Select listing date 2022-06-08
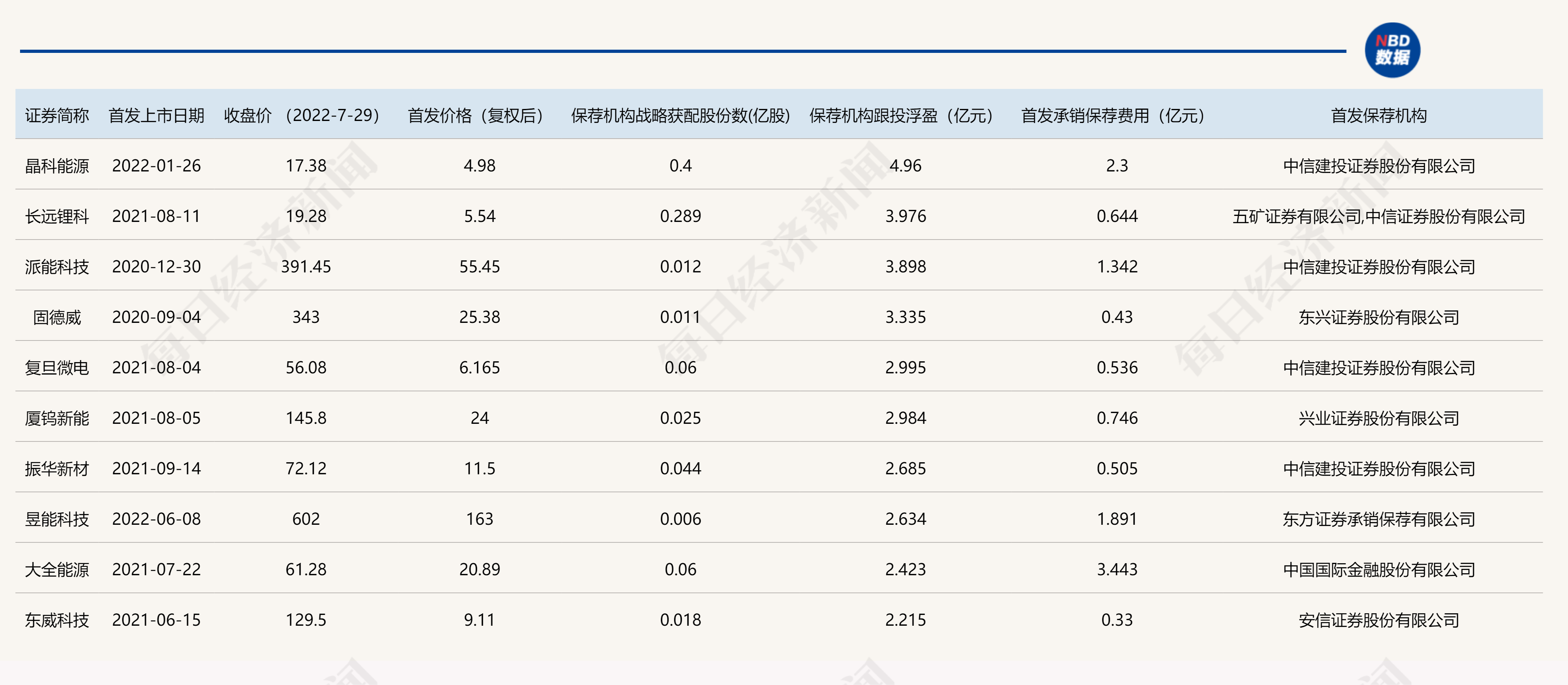1568x685 pixels. point(156,520)
